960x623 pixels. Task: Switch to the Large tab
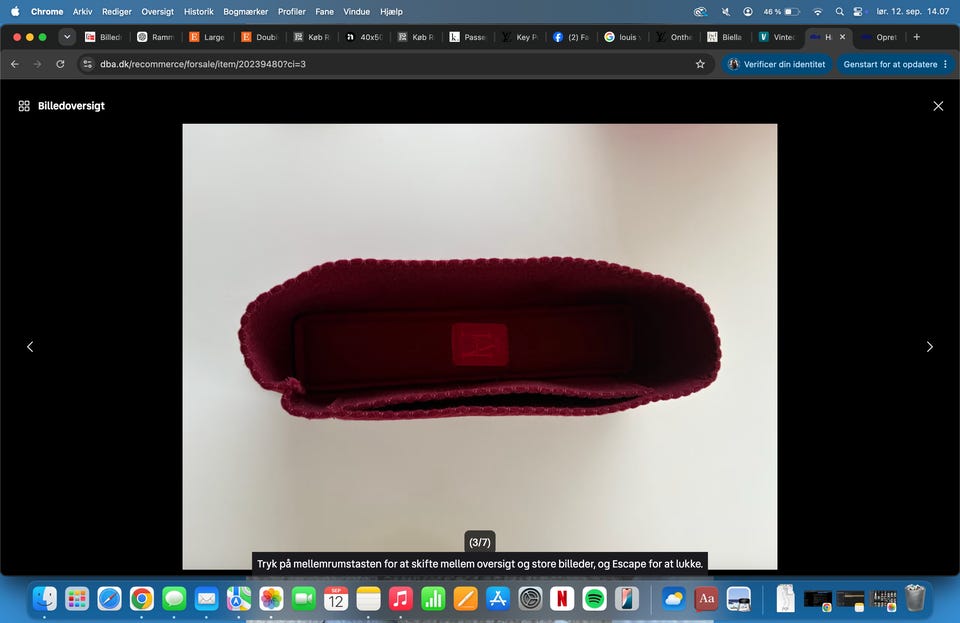point(208,37)
